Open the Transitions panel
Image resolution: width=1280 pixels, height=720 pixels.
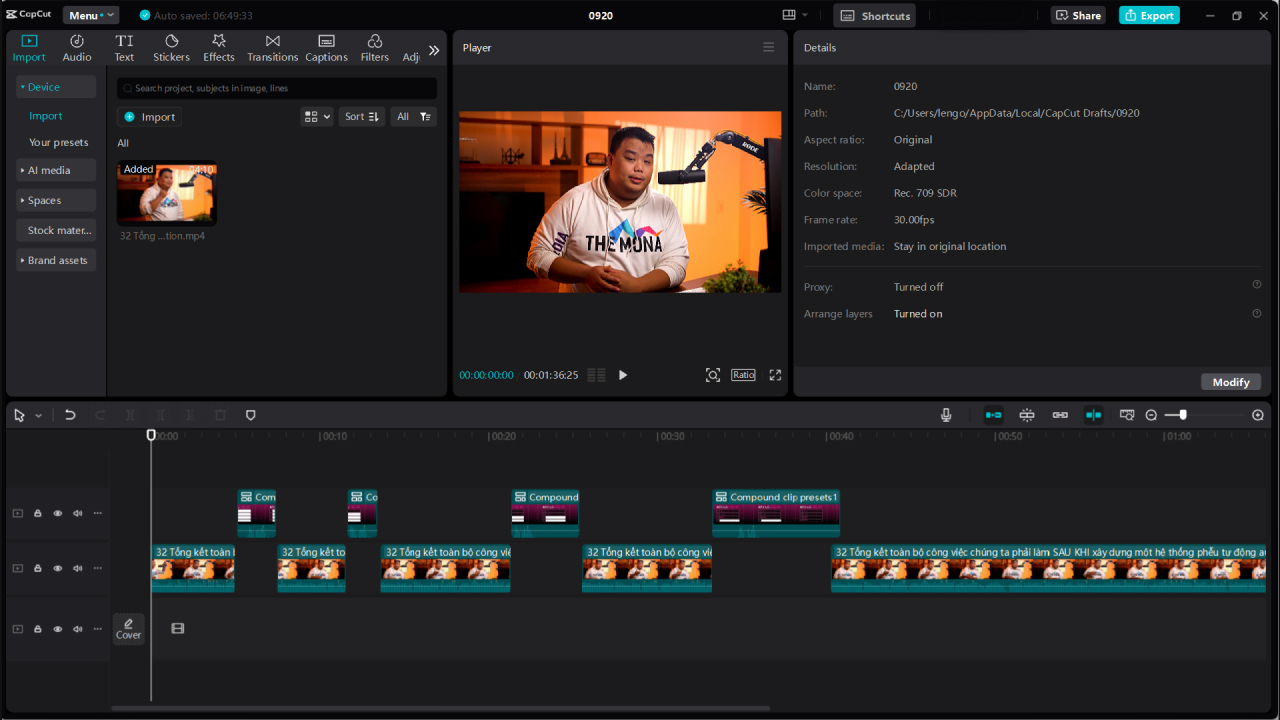[x=272, y=47]
